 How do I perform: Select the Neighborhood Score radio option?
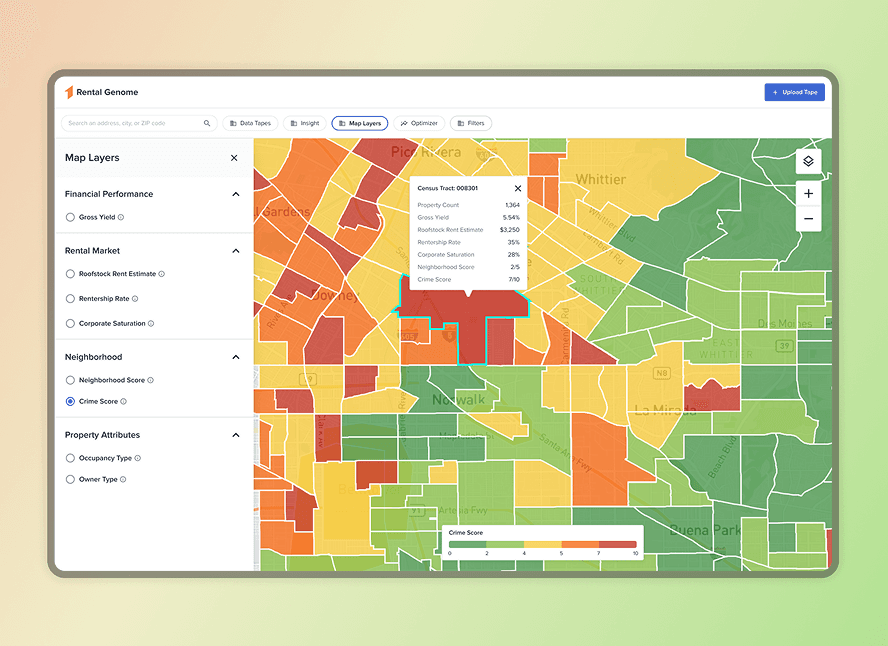click(70, 380)
